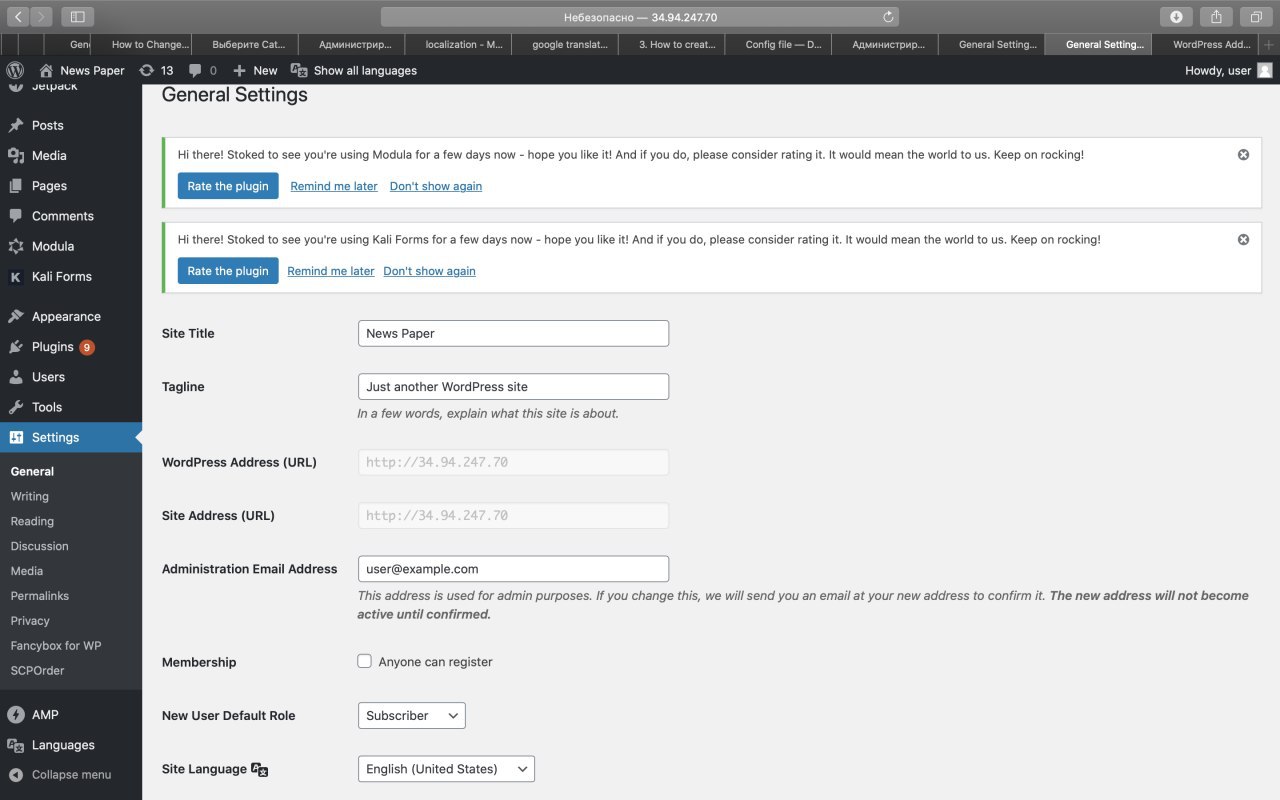
Task: Go to Permalinks settings submenu
Action: point(40,596)
